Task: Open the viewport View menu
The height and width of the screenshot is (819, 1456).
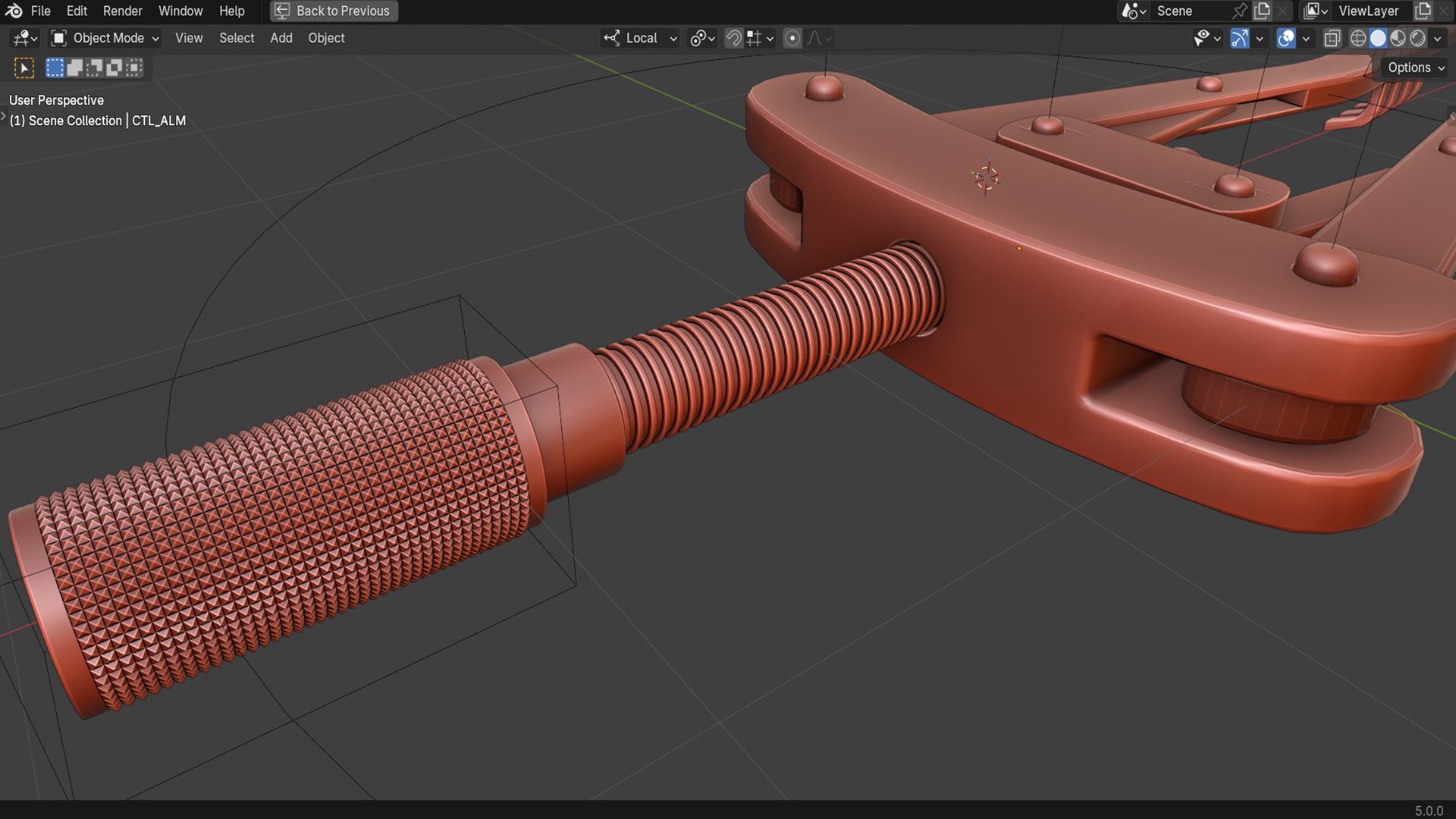Action: point(189,38)
